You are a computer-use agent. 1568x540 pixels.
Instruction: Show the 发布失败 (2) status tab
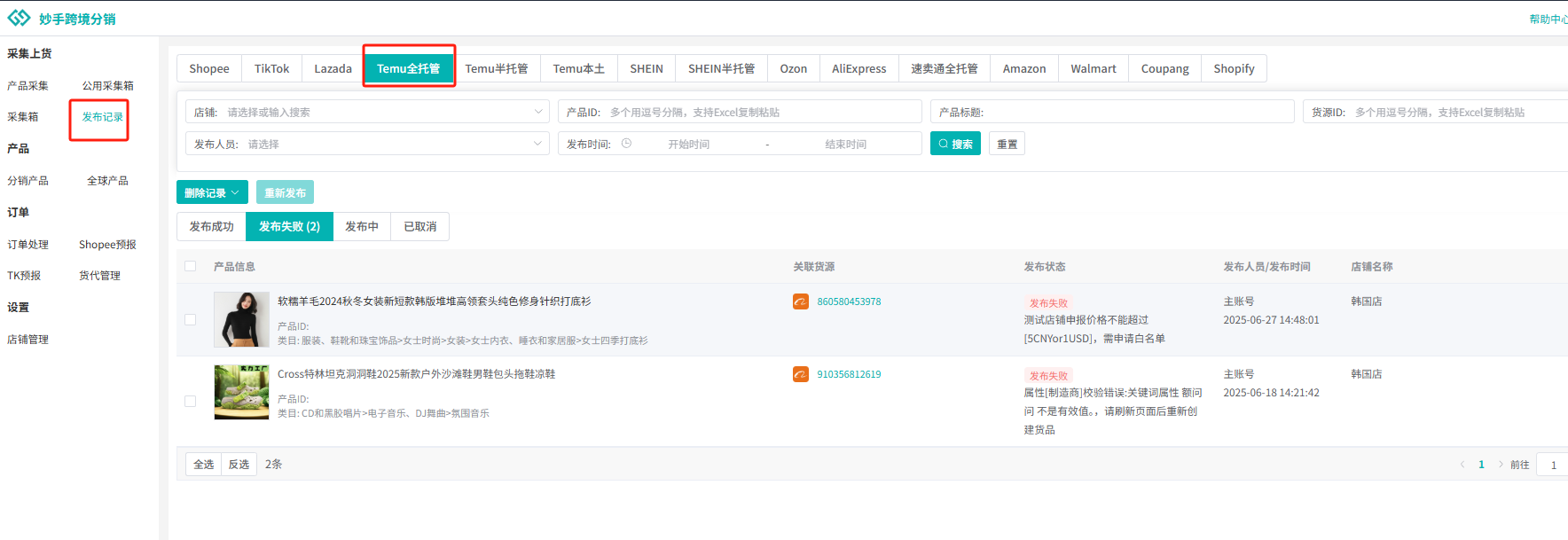[x=289, y=226]
